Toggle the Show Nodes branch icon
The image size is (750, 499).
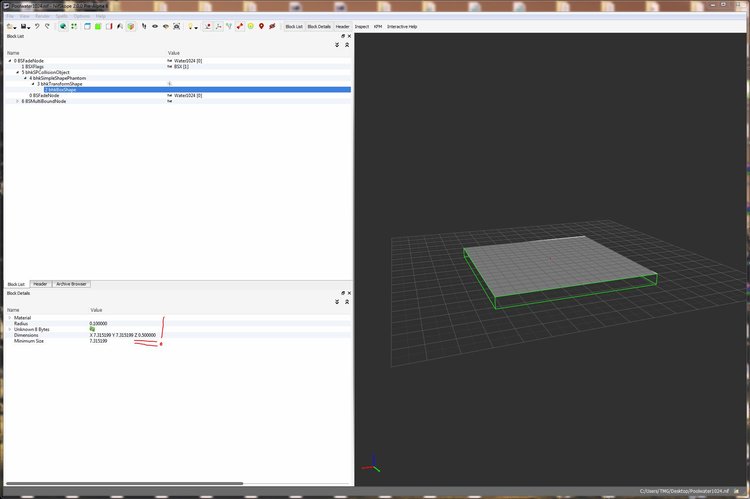(x=229, y=26)
